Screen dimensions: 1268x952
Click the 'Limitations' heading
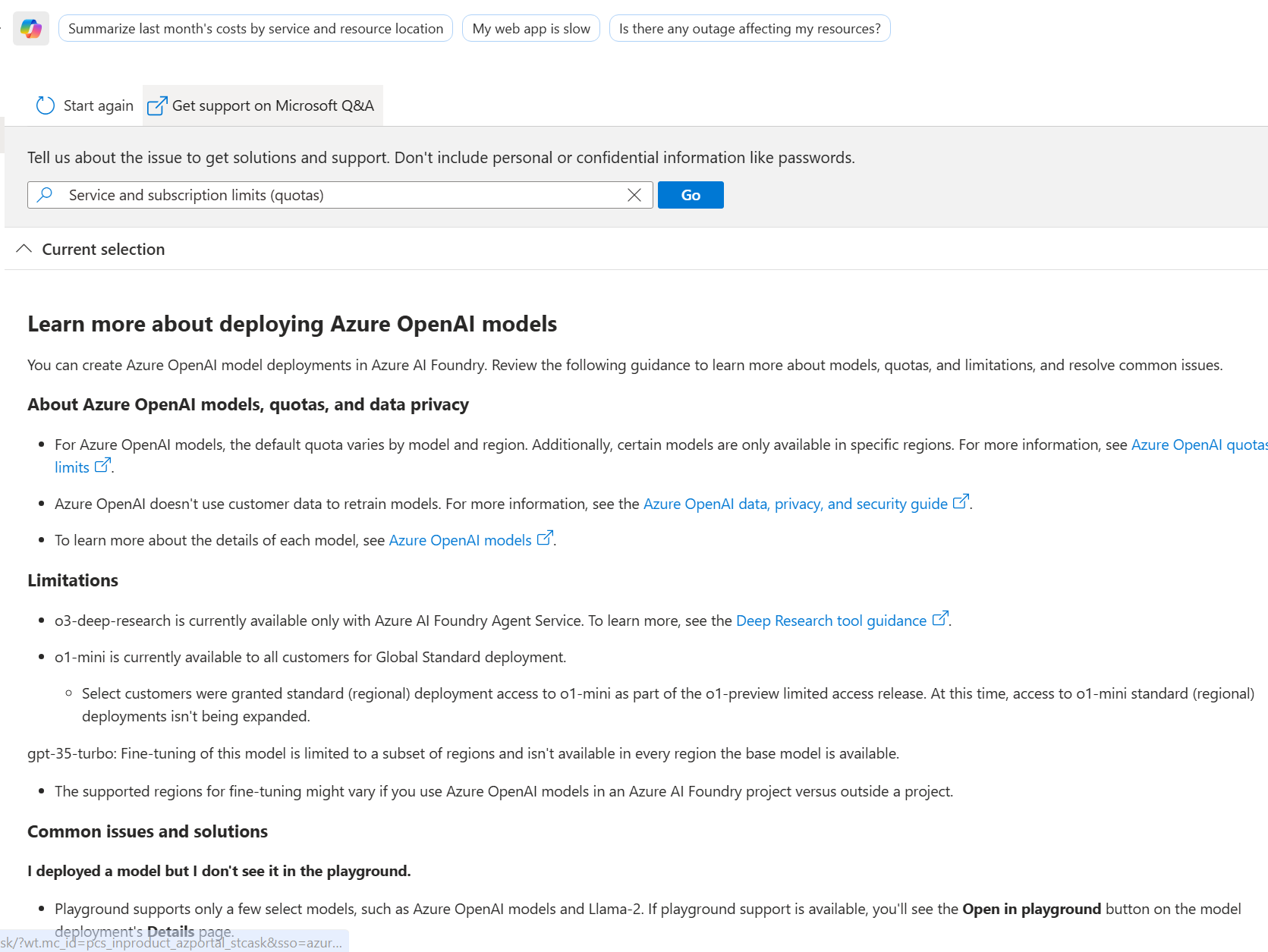73,580
